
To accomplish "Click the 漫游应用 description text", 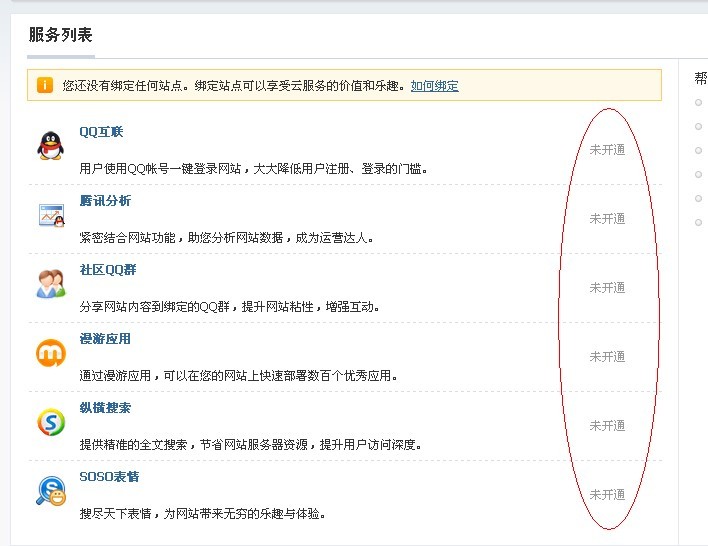I will pos(238,376).
